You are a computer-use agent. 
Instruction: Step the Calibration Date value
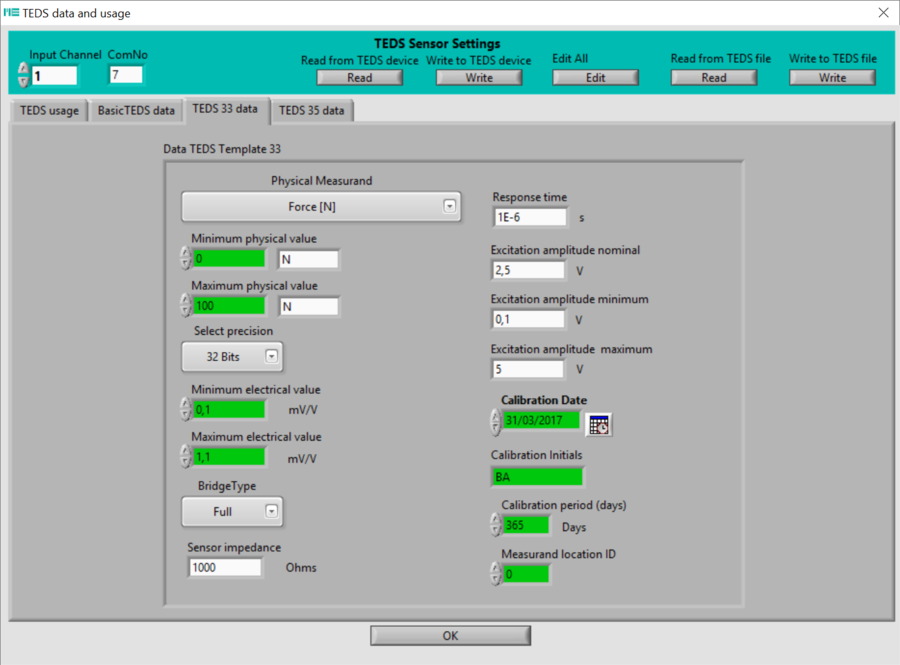496,422
